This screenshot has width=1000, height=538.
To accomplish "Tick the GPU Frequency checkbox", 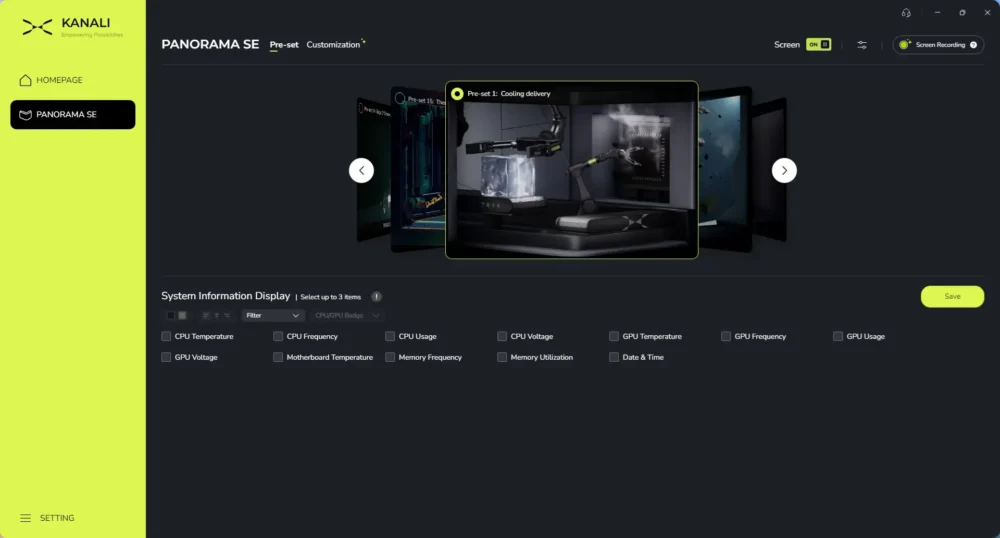I will click(x=726, y=337).
